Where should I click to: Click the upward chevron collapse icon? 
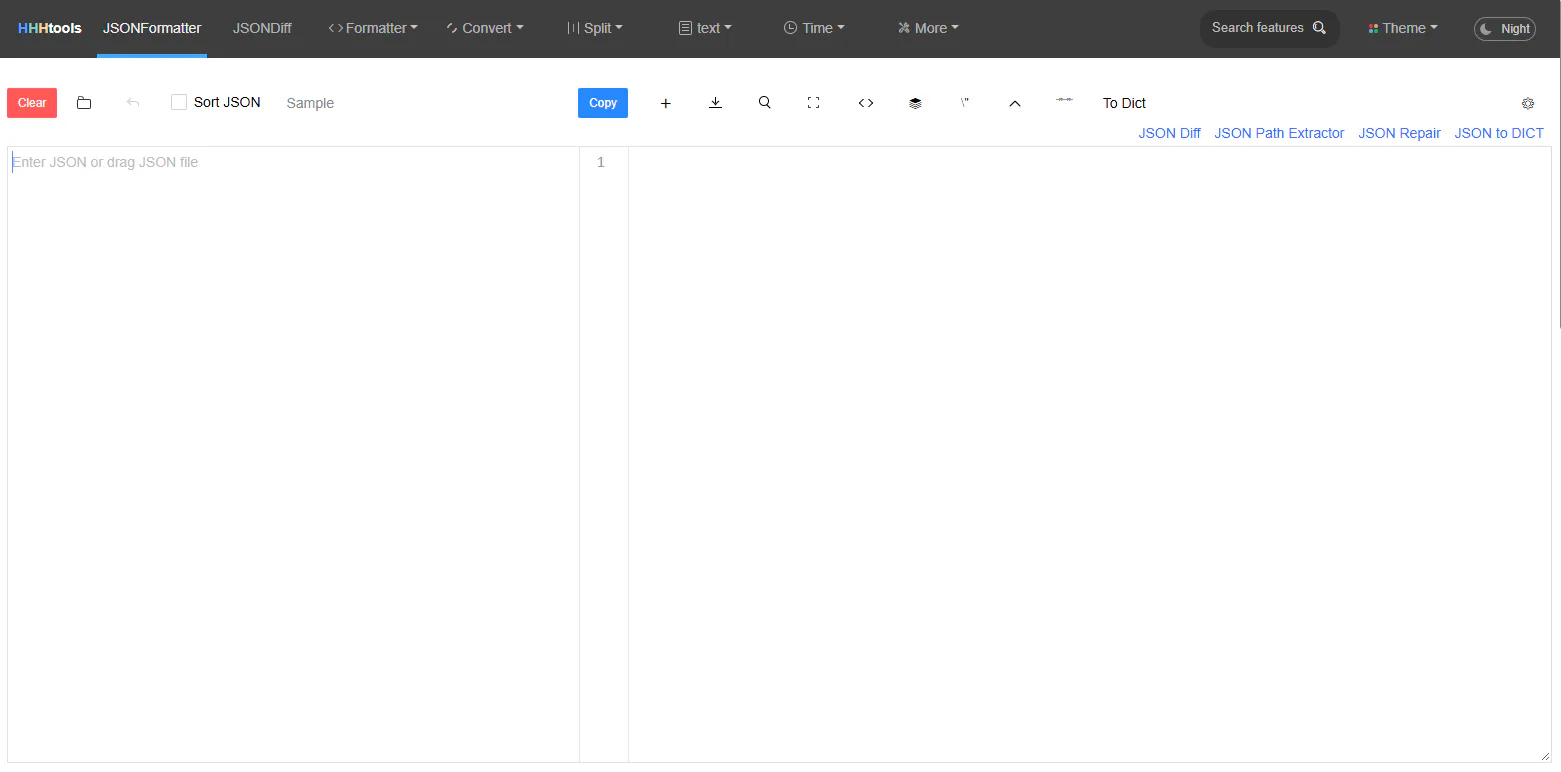point(1015,103)
